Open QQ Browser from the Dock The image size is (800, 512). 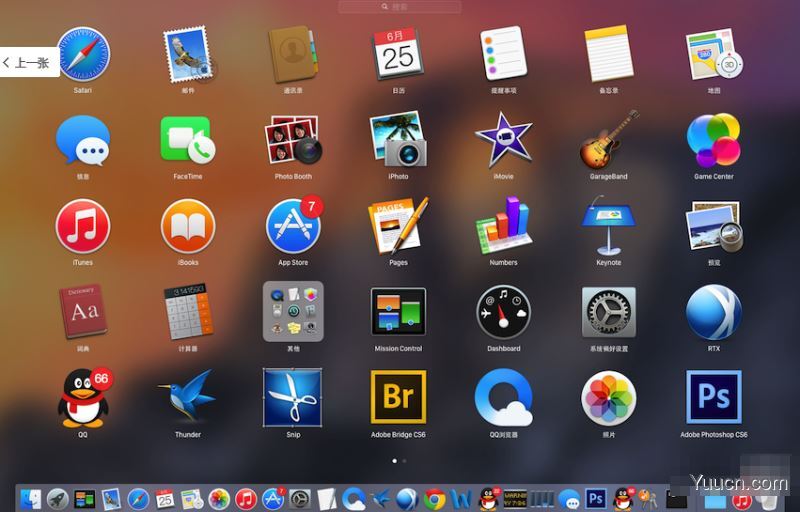[354, 499]
